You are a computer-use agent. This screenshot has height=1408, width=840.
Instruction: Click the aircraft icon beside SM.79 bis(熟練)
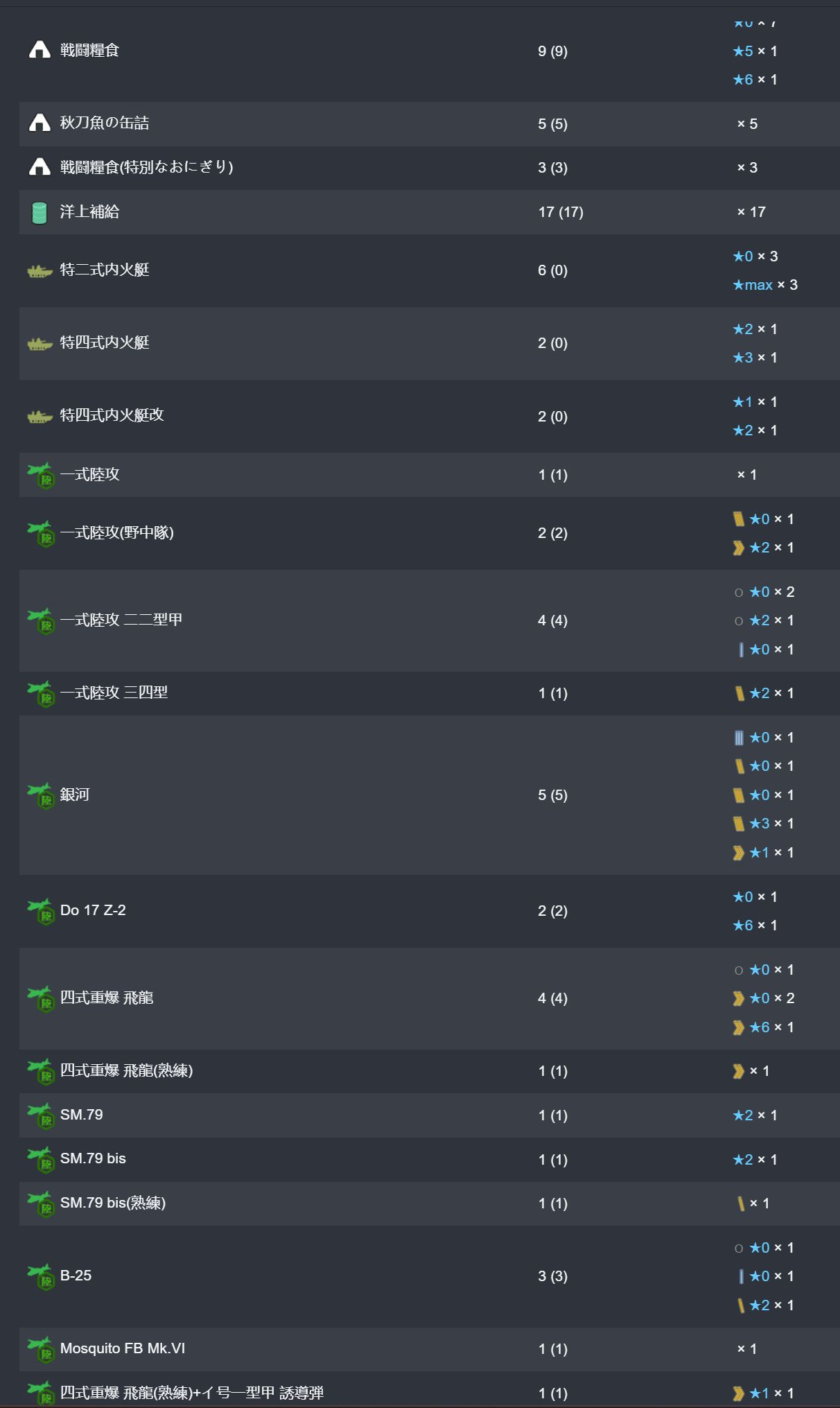pos(41,1203)
